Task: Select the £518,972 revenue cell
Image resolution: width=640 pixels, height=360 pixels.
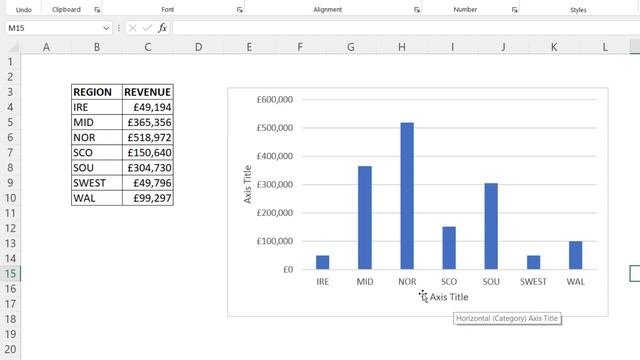Action: click(148, 138)
